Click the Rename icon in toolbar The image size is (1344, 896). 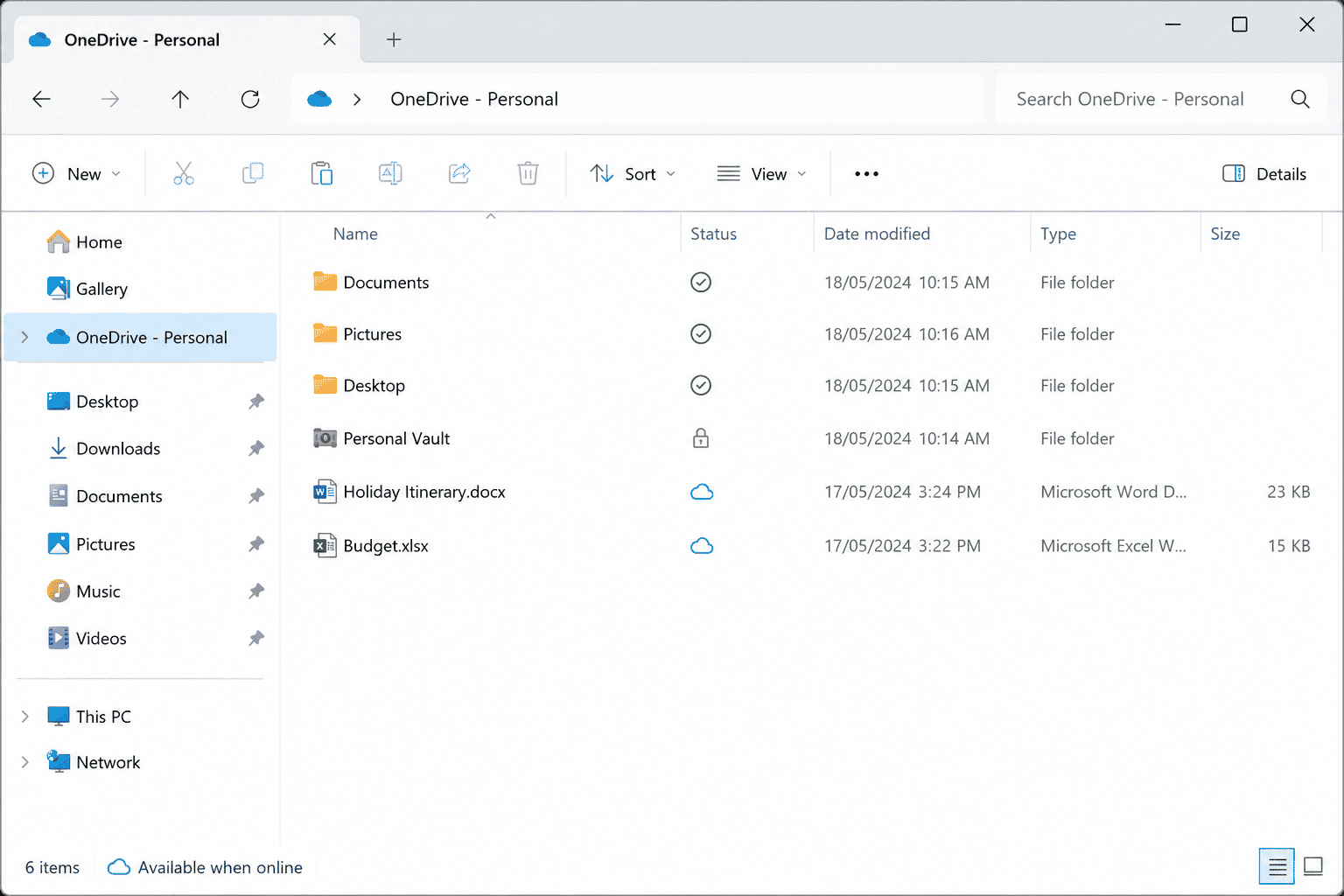[390, 173]
